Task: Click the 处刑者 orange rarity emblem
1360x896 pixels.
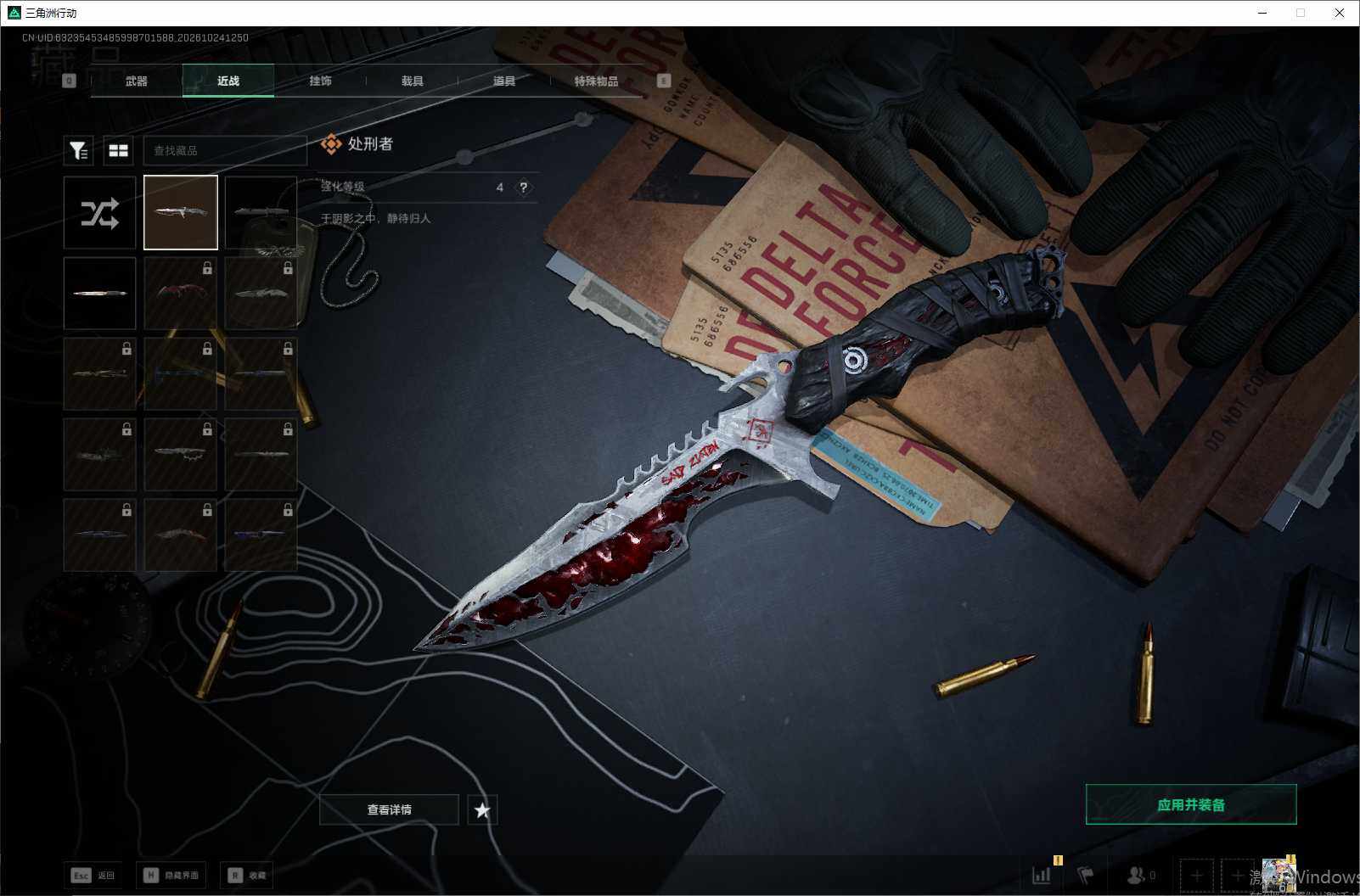Action: tap(331, 144)
